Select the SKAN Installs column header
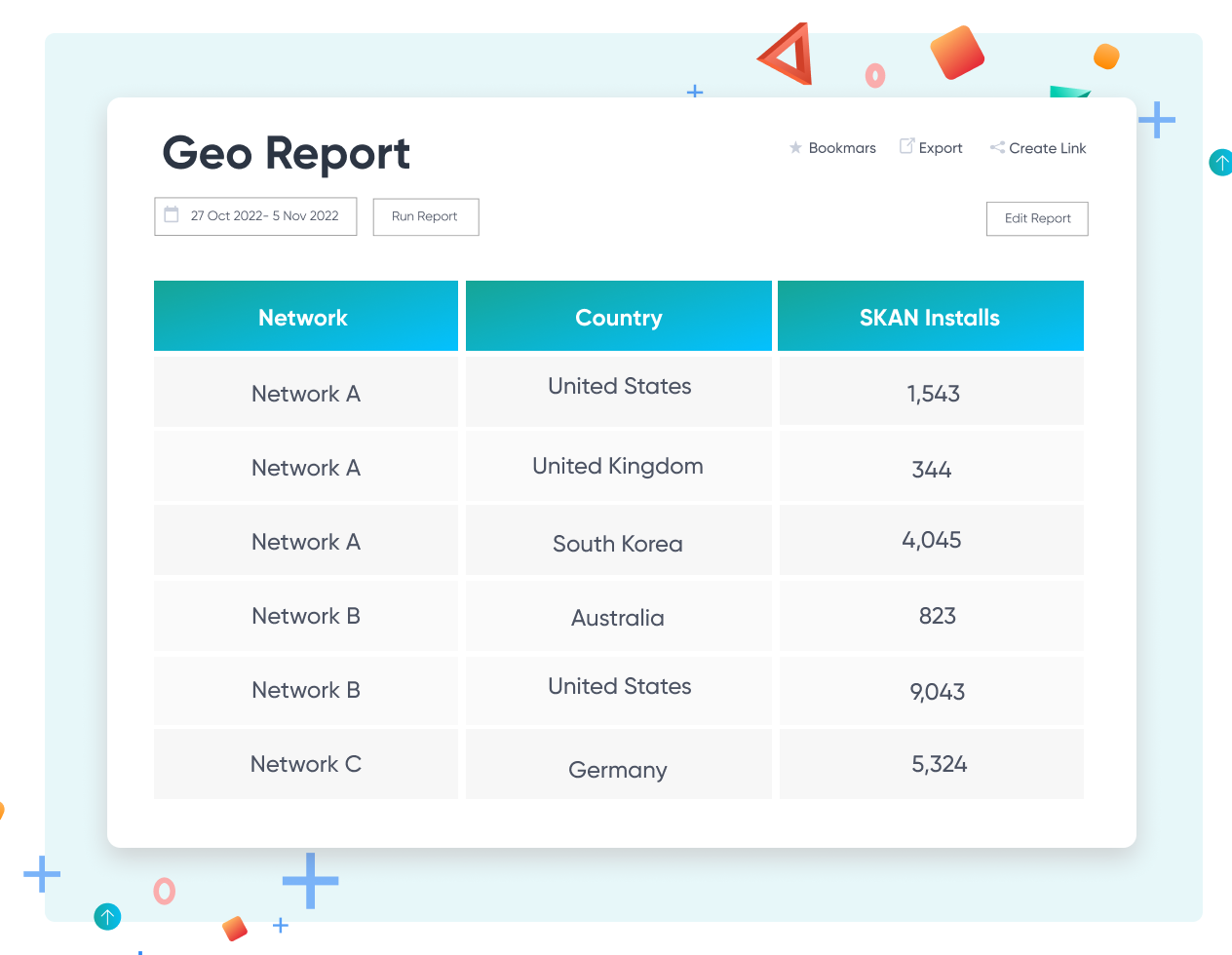 [930, 317]
